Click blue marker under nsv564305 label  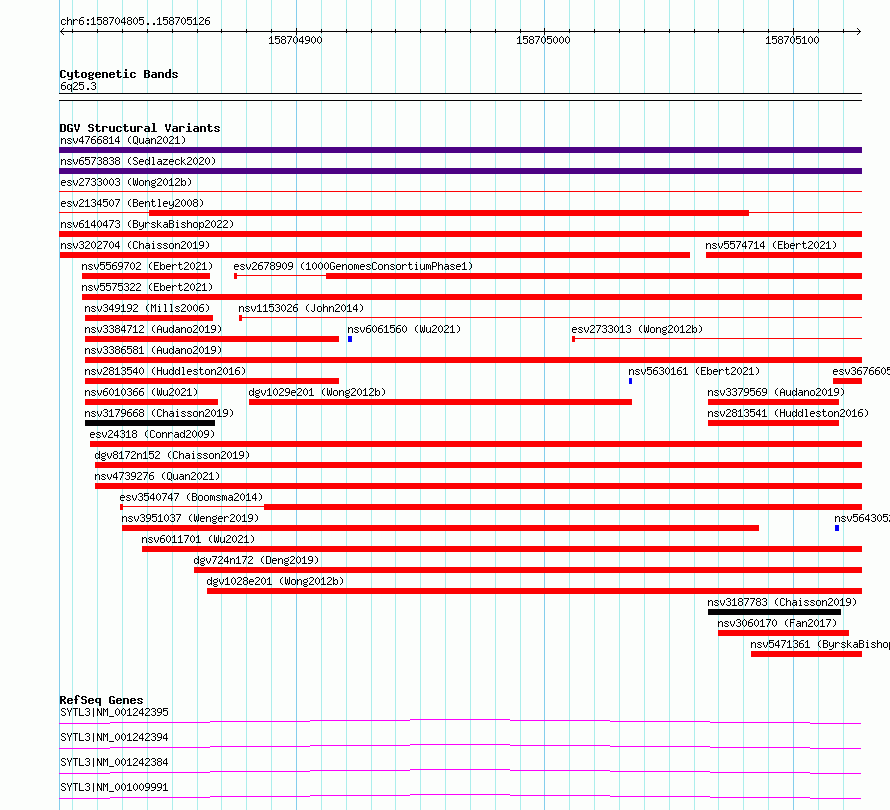click(837, 528)
